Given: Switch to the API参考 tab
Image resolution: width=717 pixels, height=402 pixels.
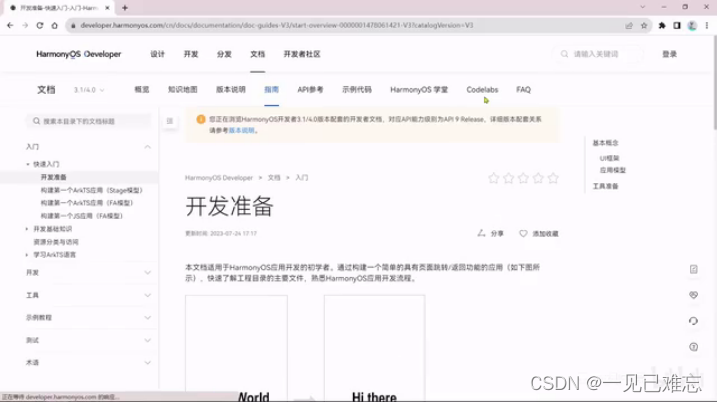Looking at the screenshot, I should (x=310, y=90).
